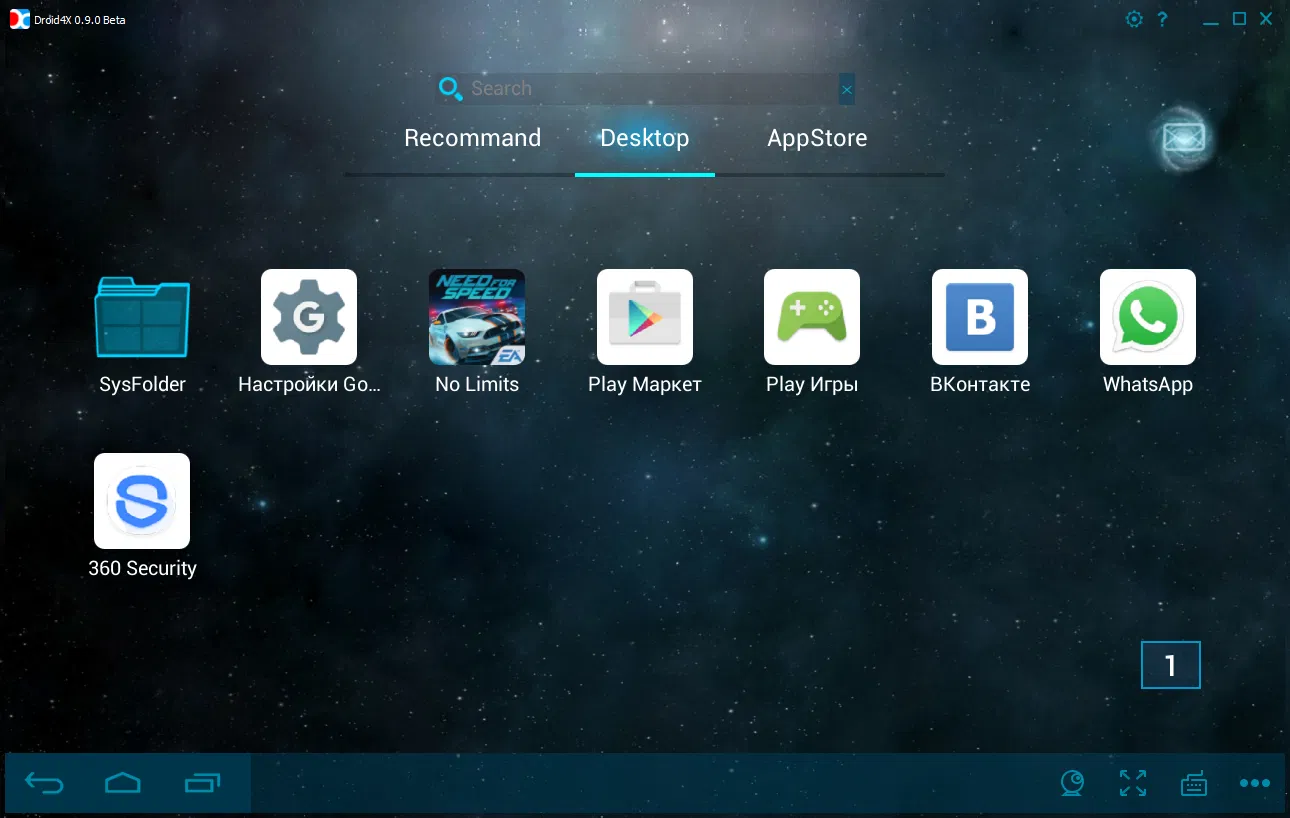Screen dimensions: 1290x818
Task: Open the WhatsApp app
Action: pos(1148,317)
